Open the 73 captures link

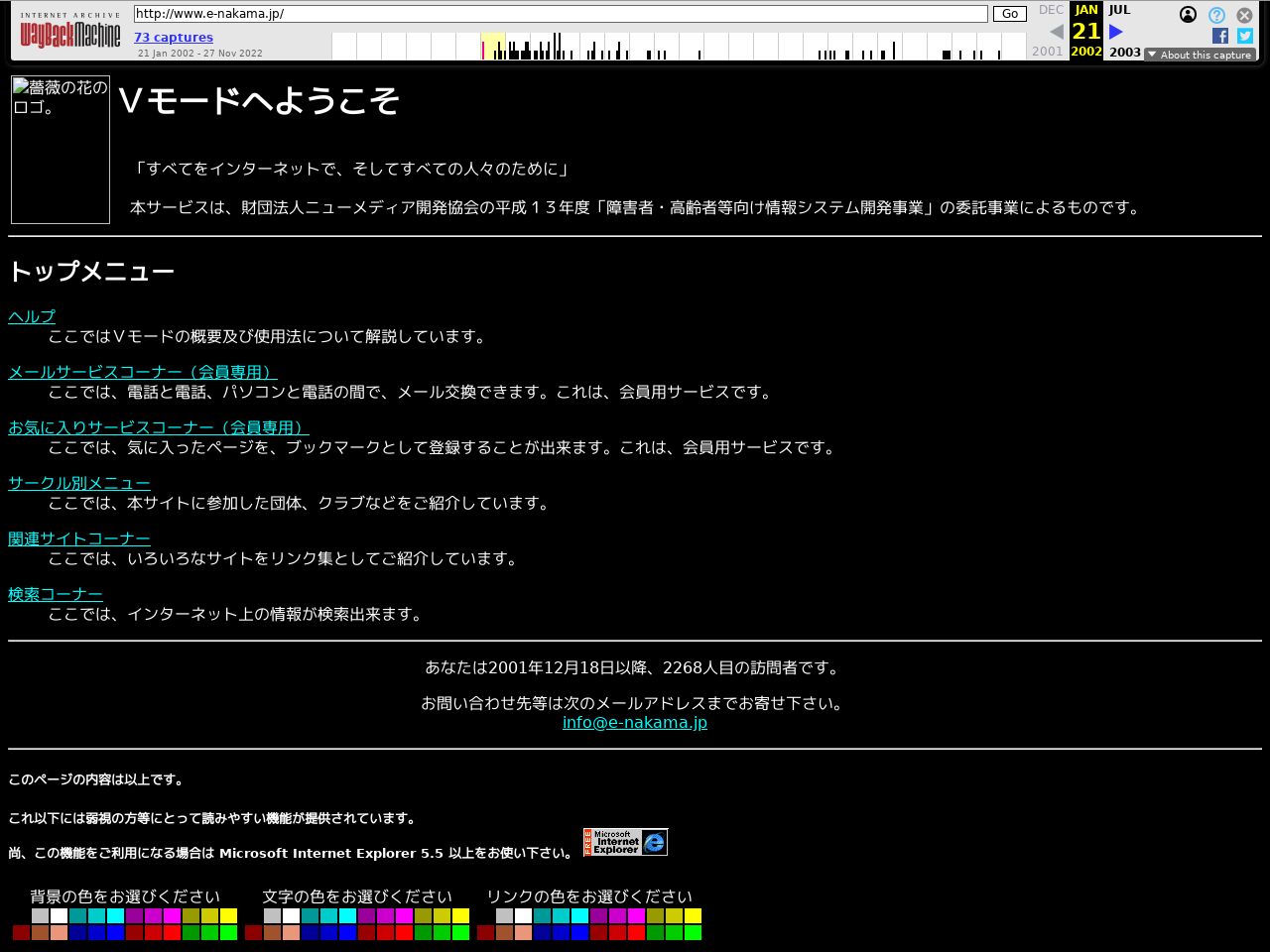click(x=174, y=38)
